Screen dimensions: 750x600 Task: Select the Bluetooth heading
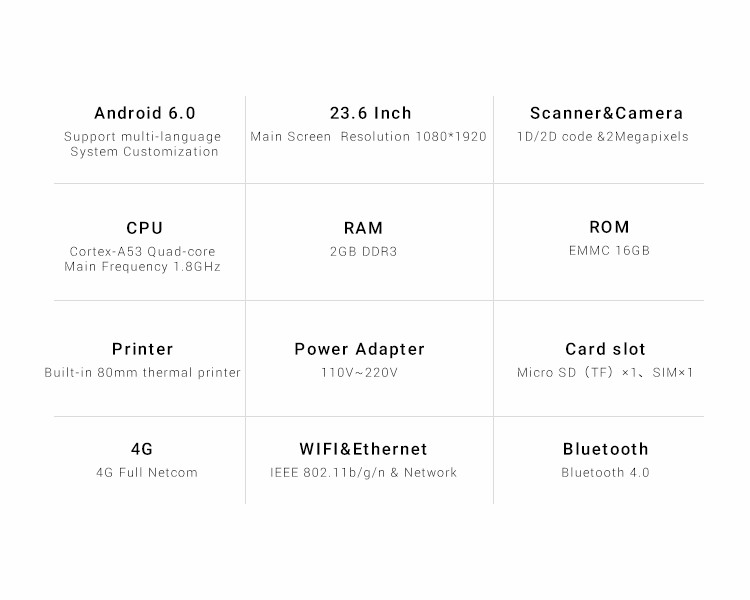[x=606, y=449]
